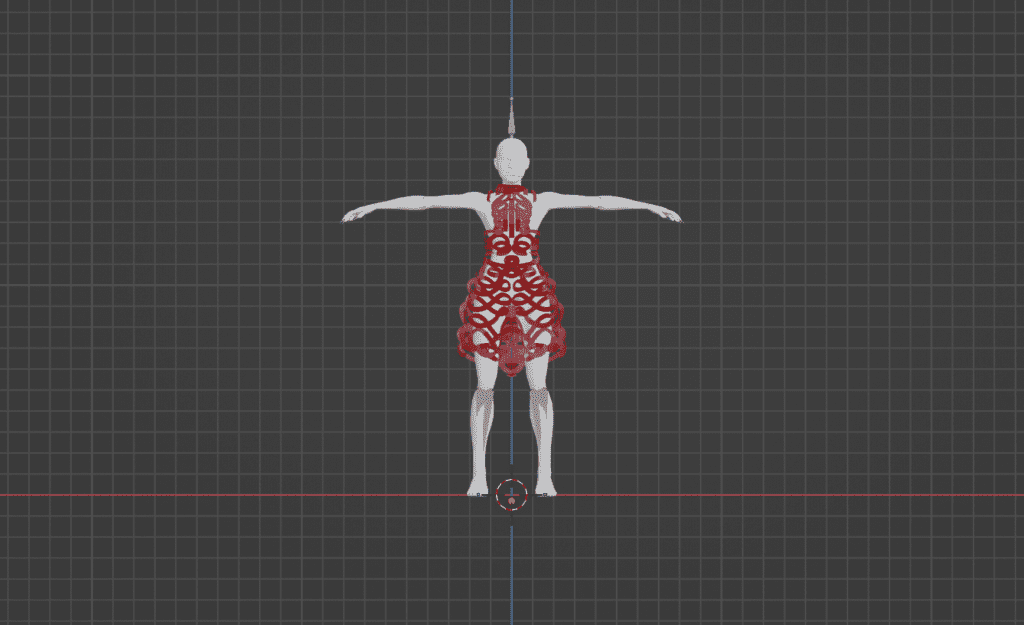Screen dimensions: 1024x625
Task: Click the blue Z axis line above the model
Action: (x=512, y=50)
